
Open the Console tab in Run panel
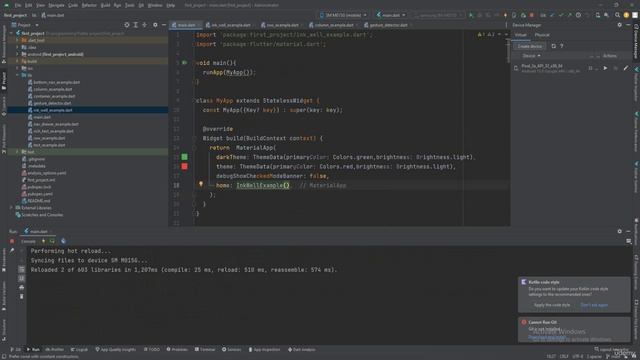pyautogui.click(x=28, y=241)
